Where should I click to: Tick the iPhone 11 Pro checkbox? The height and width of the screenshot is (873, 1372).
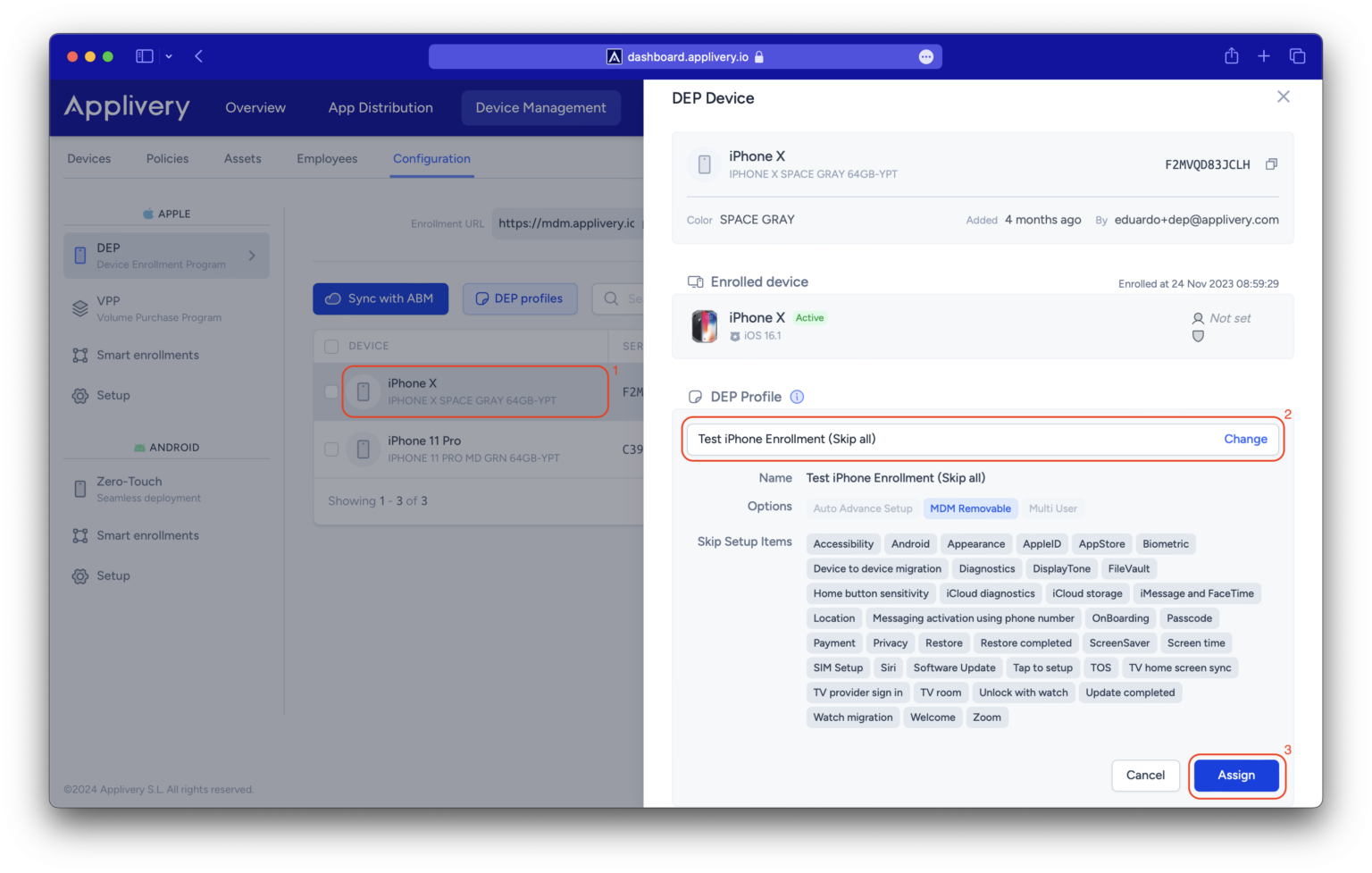pos(331,449)
